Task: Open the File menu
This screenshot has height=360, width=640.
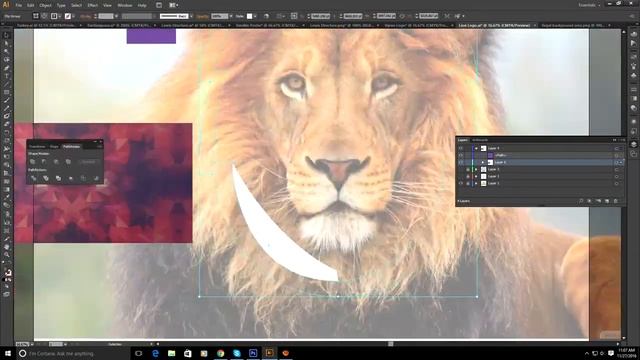Action: click(19, 5)
